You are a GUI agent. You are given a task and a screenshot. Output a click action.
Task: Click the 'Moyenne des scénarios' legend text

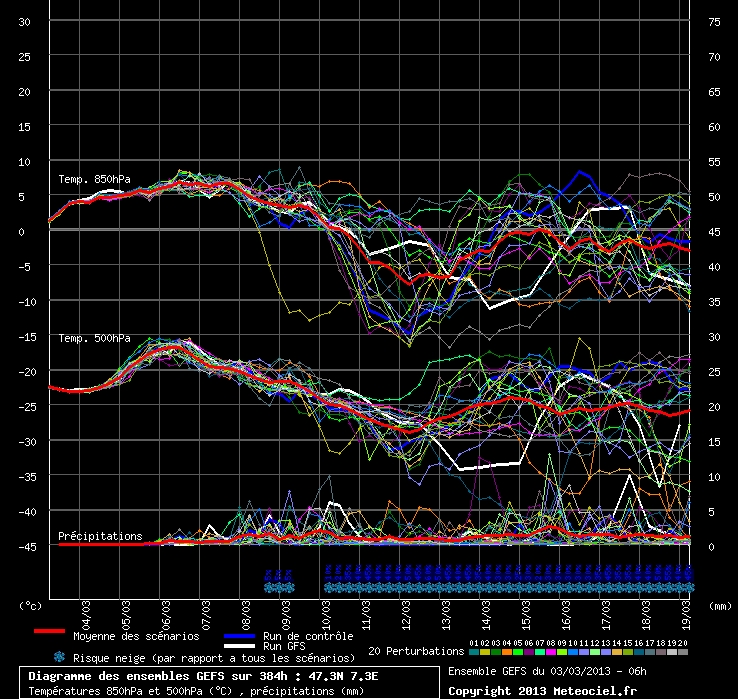coord(135,635)
